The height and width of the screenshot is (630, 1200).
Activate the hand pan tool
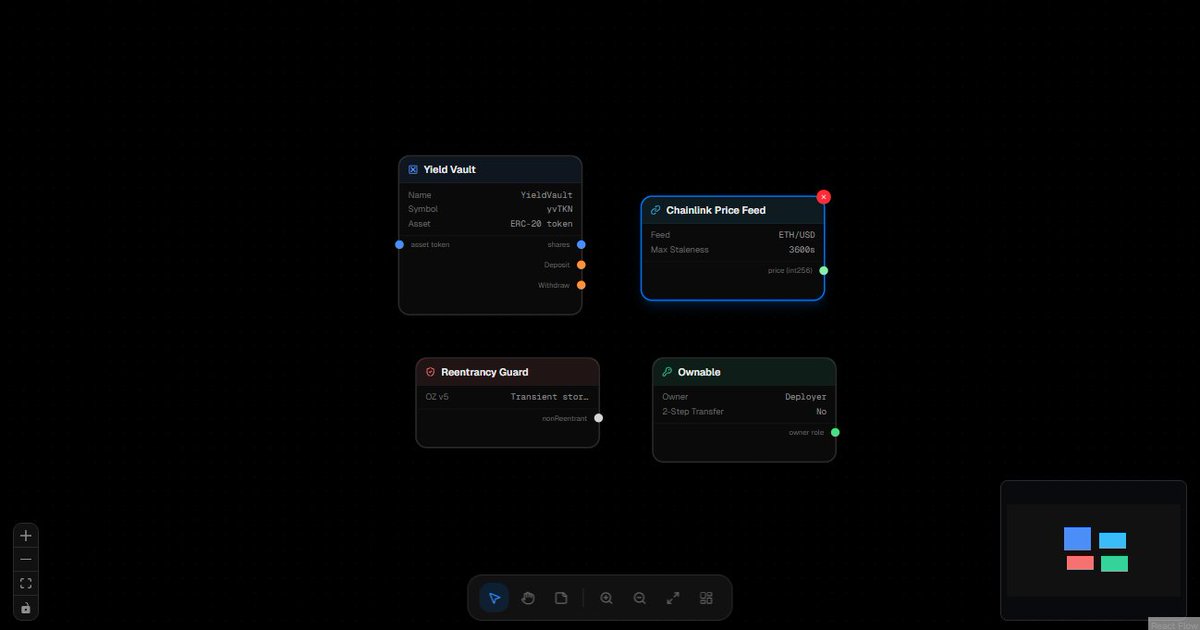528,598
